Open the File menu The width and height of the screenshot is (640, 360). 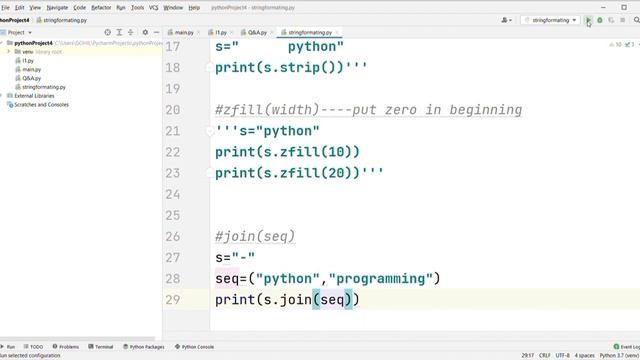point(5,8)
